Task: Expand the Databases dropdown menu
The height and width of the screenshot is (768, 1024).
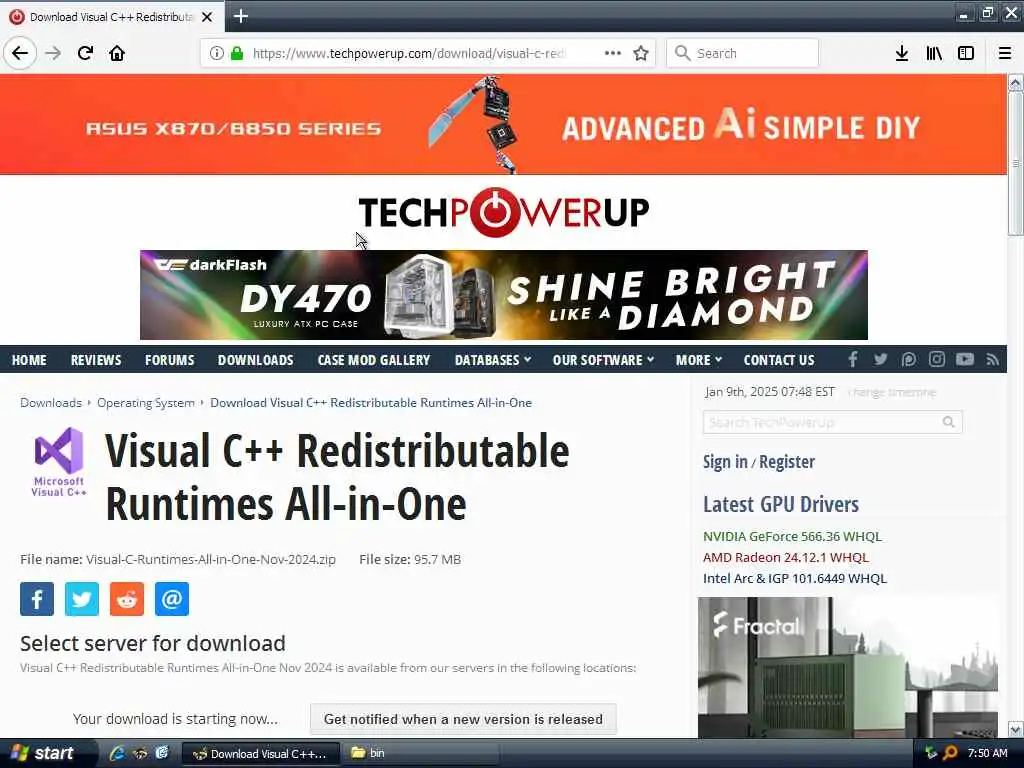Action: click(492, 360)
